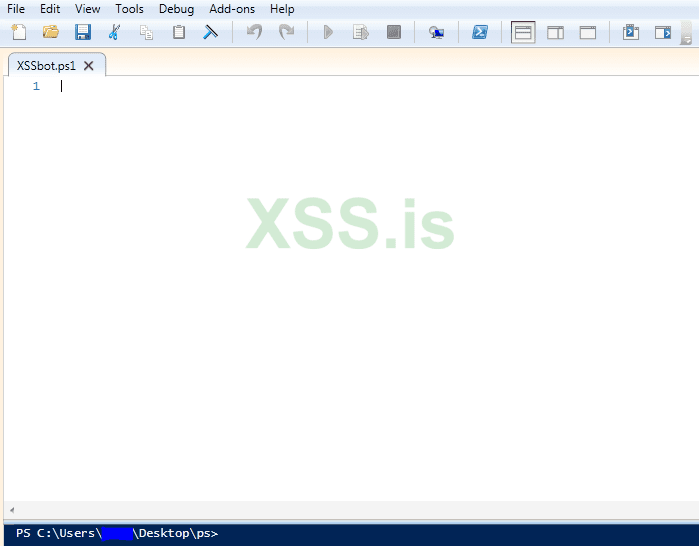Run the script with the play icon
The height and width of the screenshot is (546, 699).
(329, 32)
